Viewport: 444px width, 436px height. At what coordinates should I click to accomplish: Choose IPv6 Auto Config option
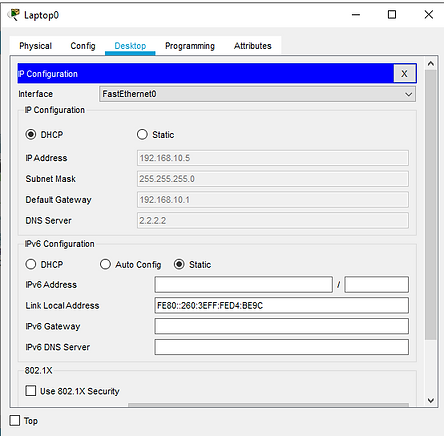(105, 264)
